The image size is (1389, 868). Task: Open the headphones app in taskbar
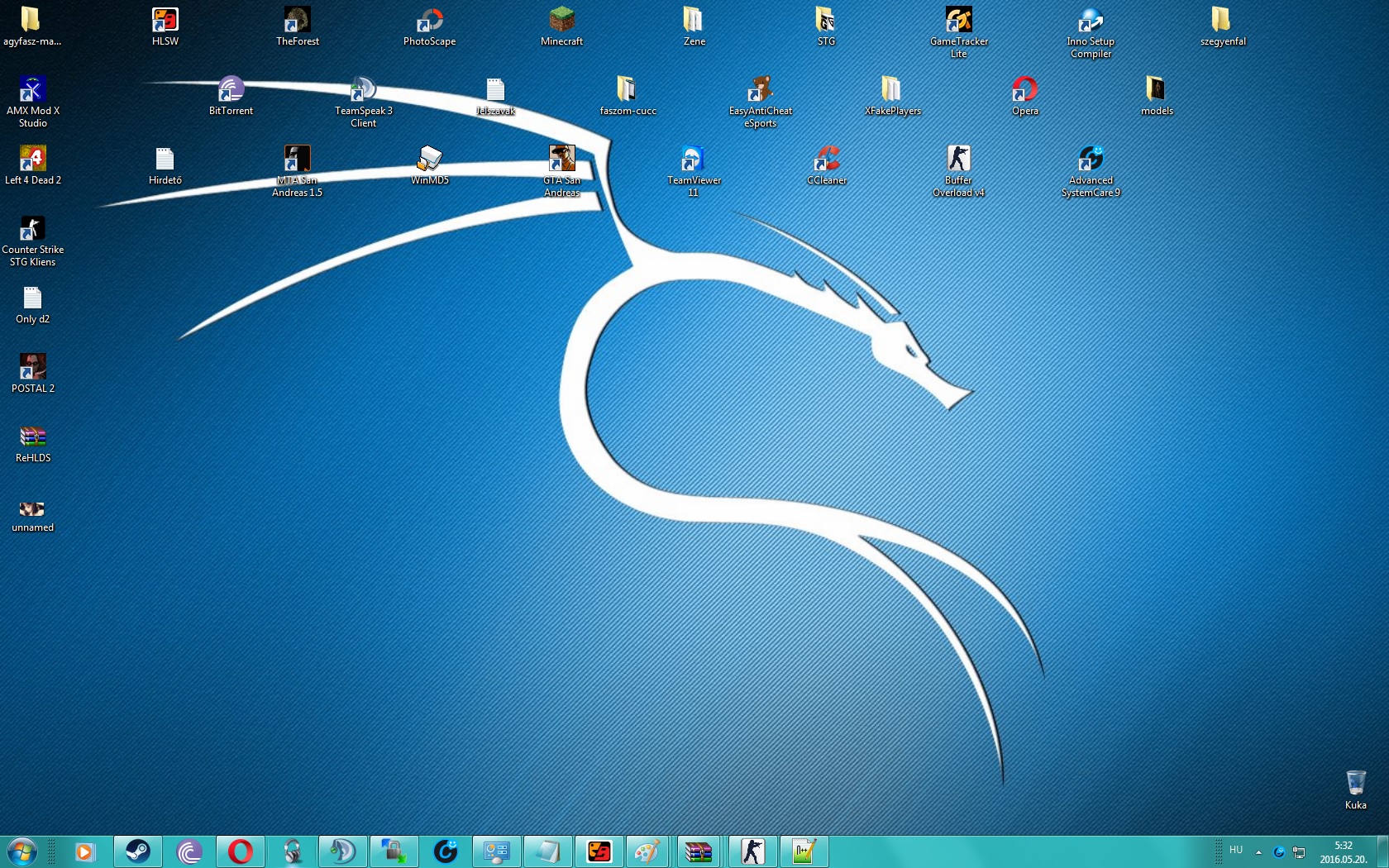click(x=292, y=851)
